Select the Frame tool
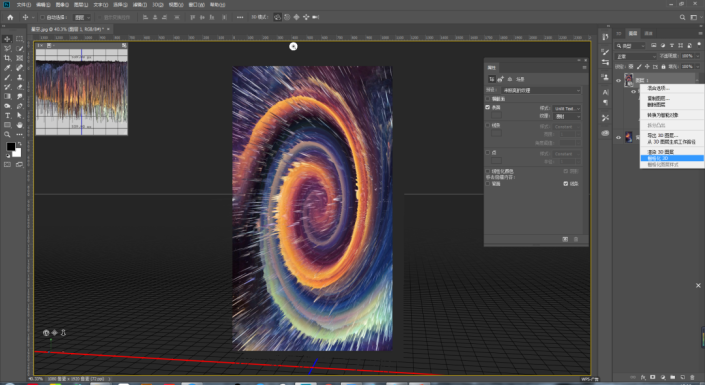This screenshot has height=385, width=705. coord(20,58)
